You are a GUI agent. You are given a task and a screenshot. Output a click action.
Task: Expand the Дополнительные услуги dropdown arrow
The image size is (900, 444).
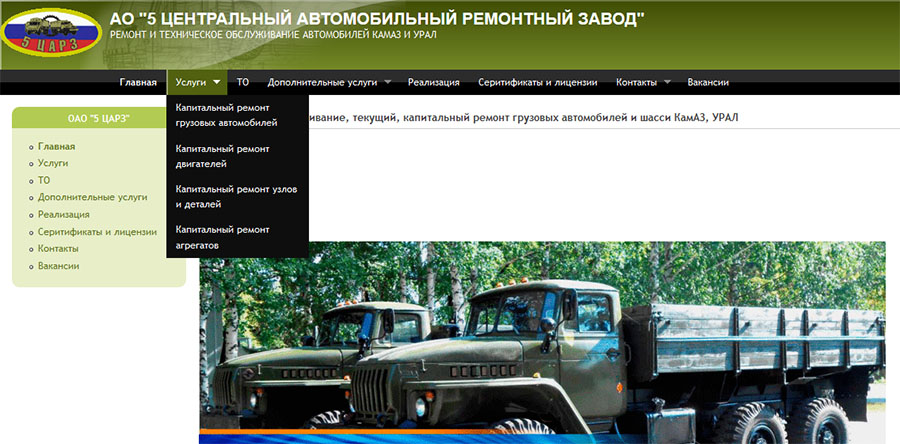pos(388,82)
